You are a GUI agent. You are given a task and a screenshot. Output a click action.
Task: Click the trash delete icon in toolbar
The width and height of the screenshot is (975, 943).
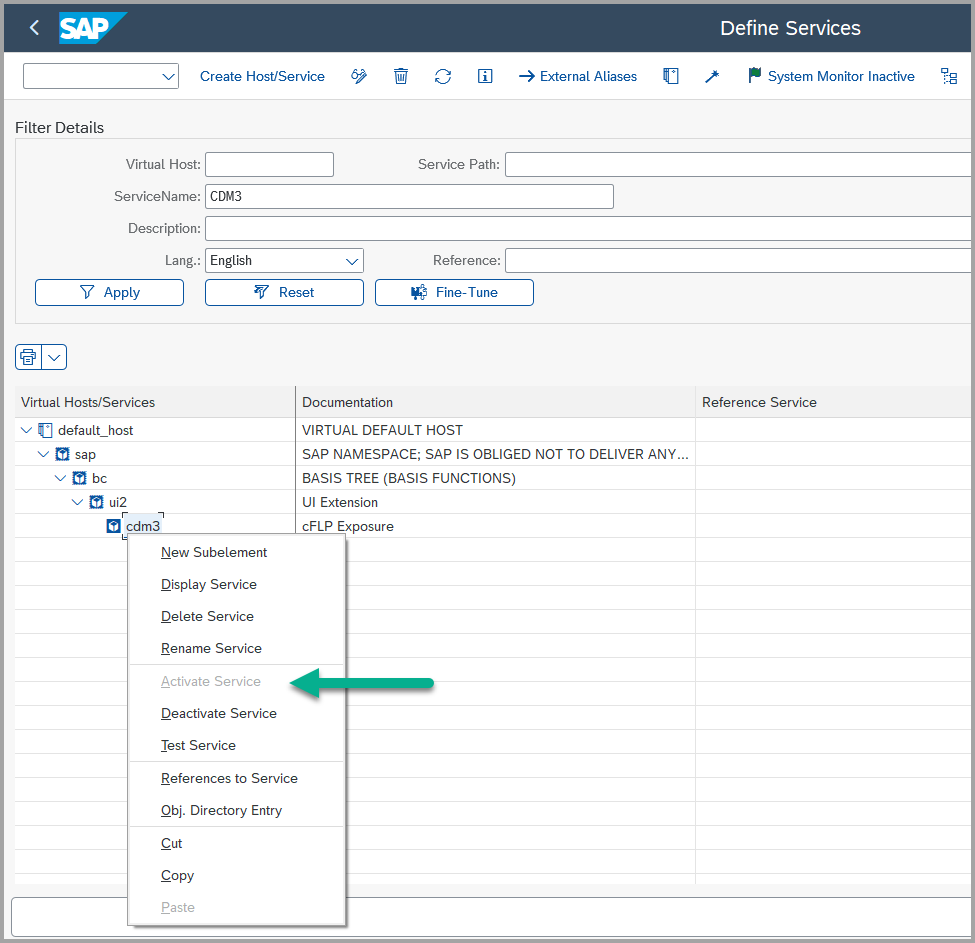tap(401, 76)
